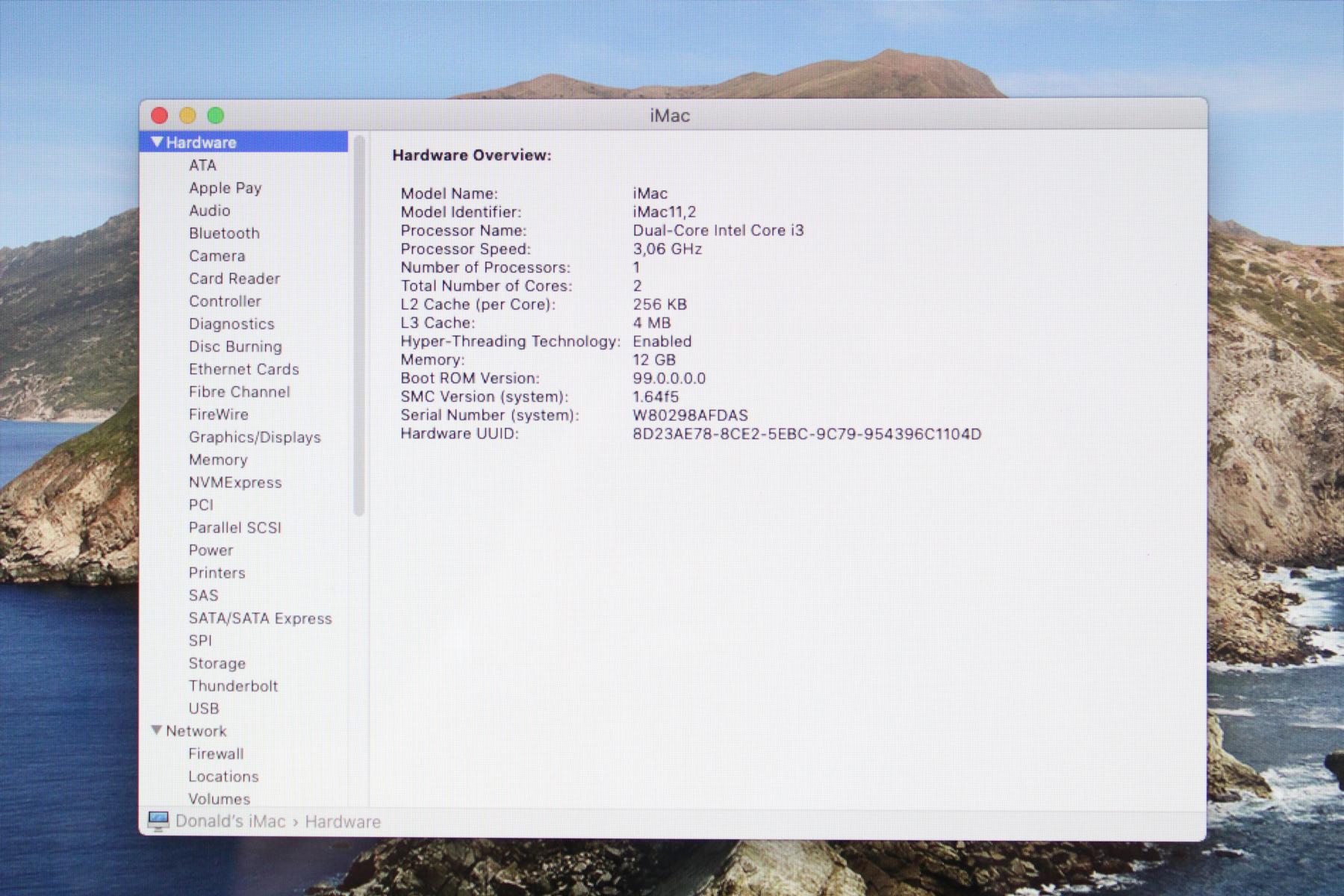Collapse the Hardware section triangle
Screen dimensions: 1344x896
(157, 142)
